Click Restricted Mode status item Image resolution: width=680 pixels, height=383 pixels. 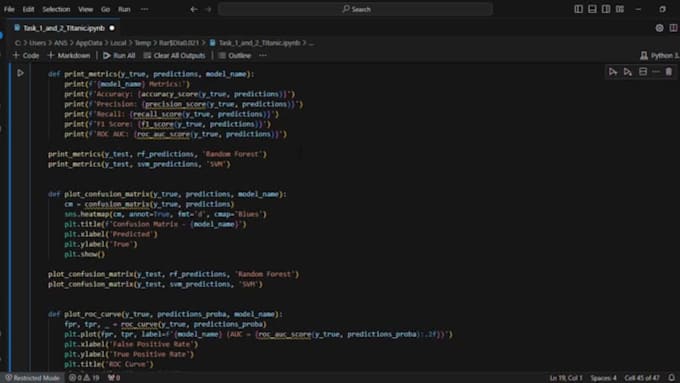pyautogui.click(x=33, y=378)
